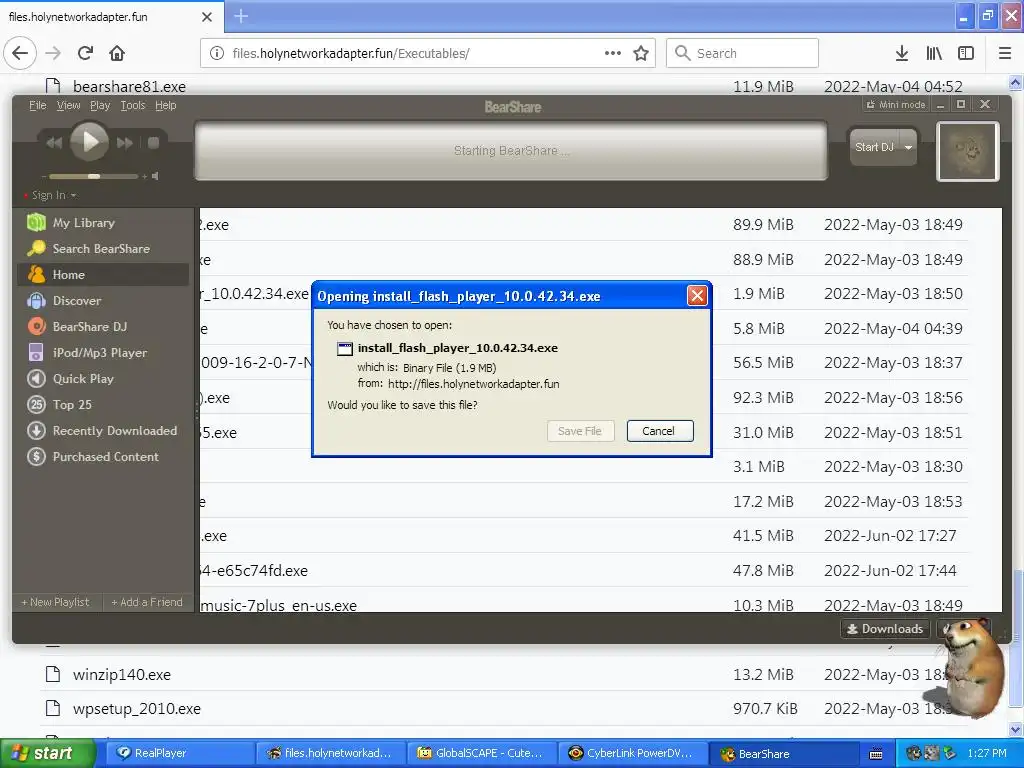Click the bearshare81.exe file link
The height and width of the screenshot is (768, 1024).
[129, 86]
